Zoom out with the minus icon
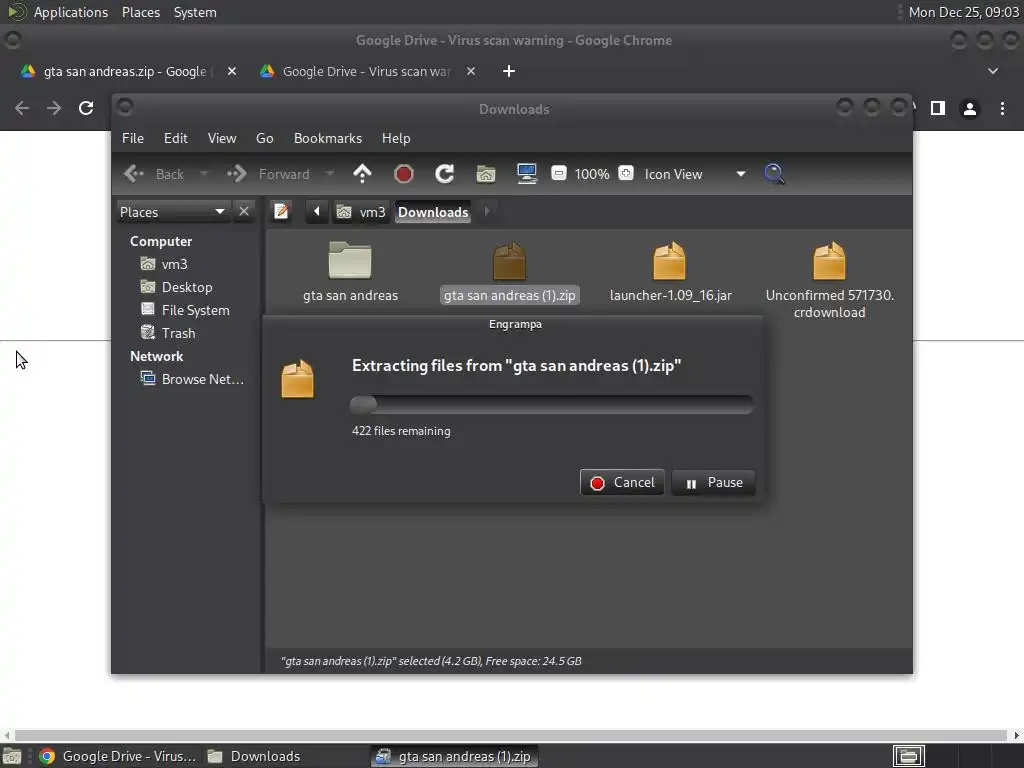 [x=558, y=173]
